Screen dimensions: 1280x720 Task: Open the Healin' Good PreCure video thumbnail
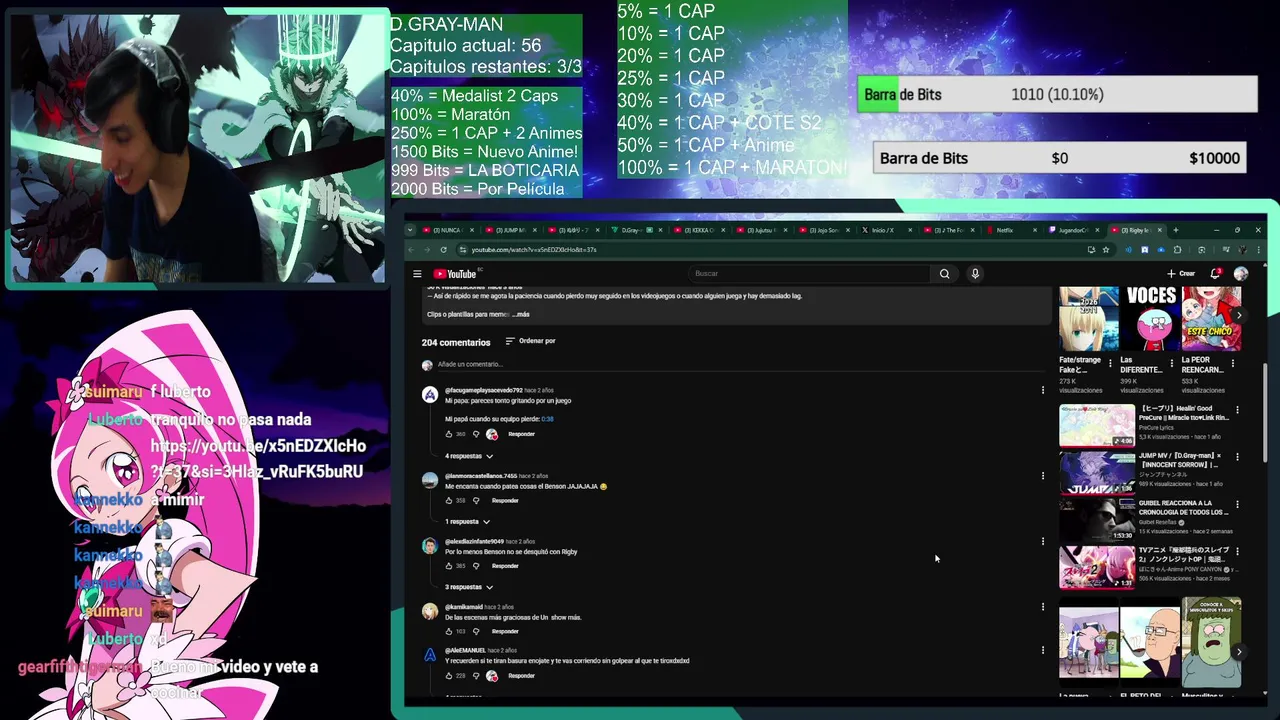[x=1097, y=425]
